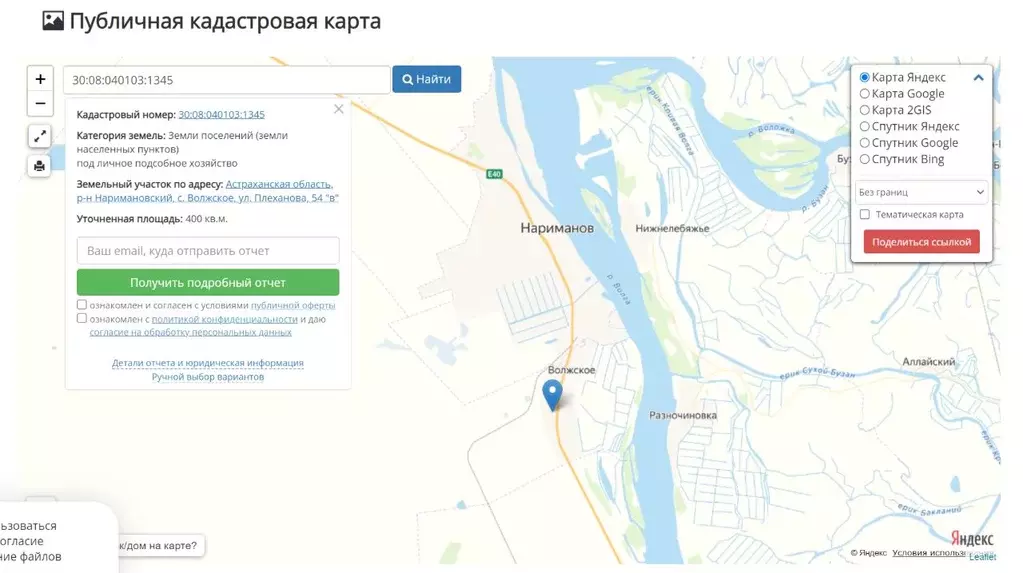
Task: Click the Нижнелебяжье label on map
Action: [x=672, y=228]
